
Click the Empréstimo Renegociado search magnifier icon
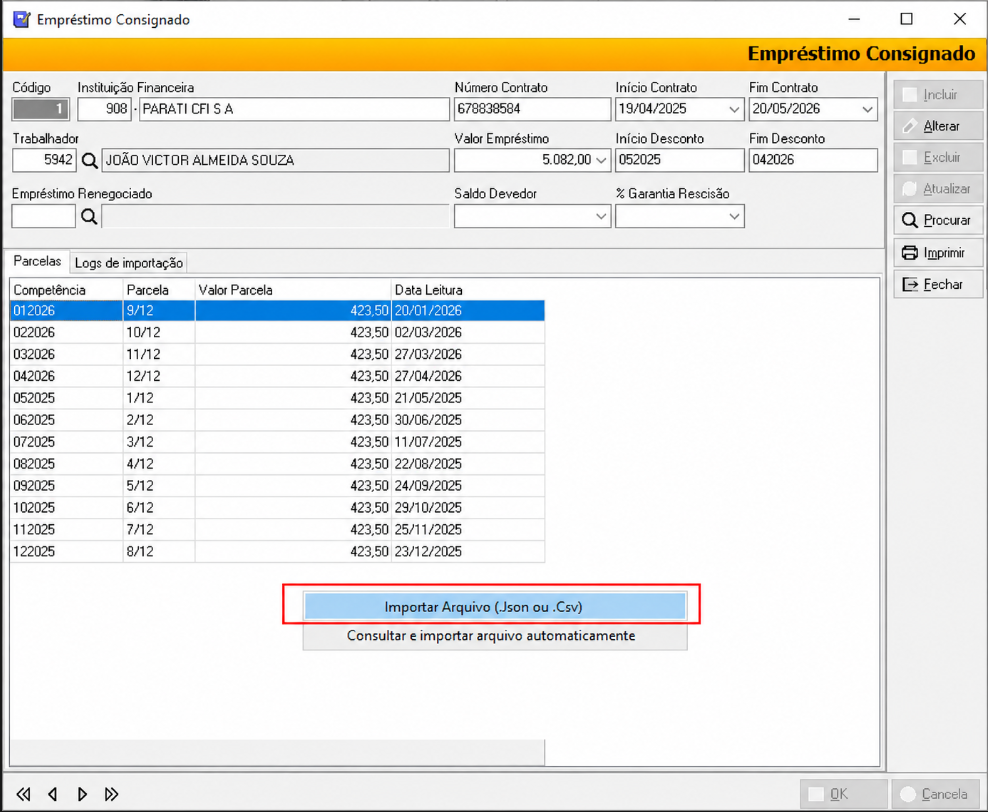click(89, 217)
